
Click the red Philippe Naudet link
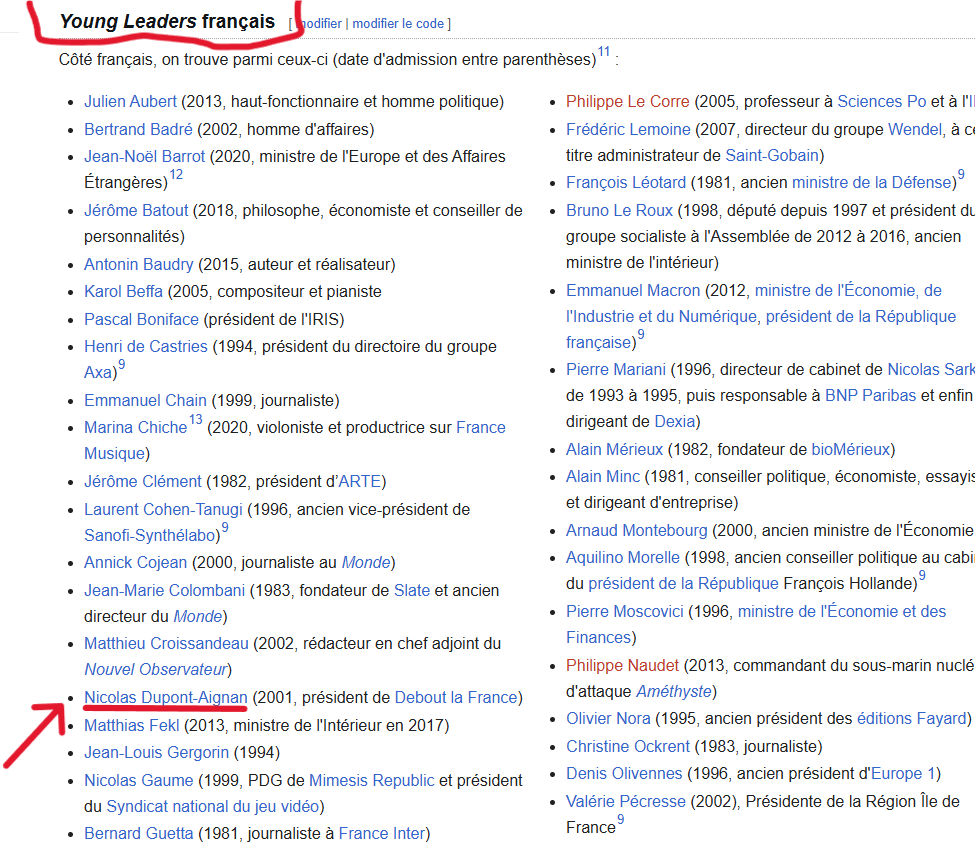pyautogui.click(x=622, y=665)
